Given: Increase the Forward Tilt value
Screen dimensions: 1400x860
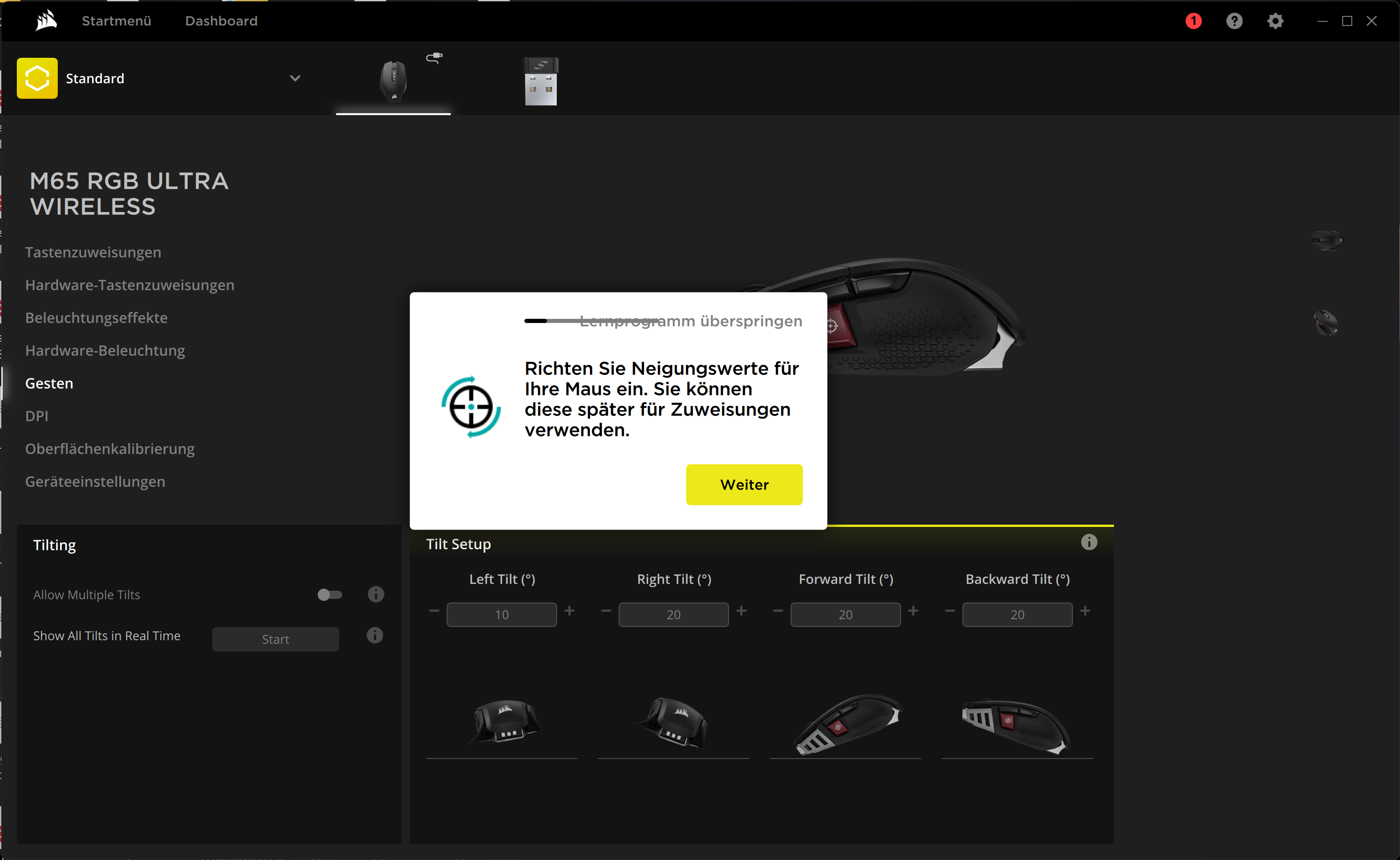Looking at the screenshot, I should 913,611.
